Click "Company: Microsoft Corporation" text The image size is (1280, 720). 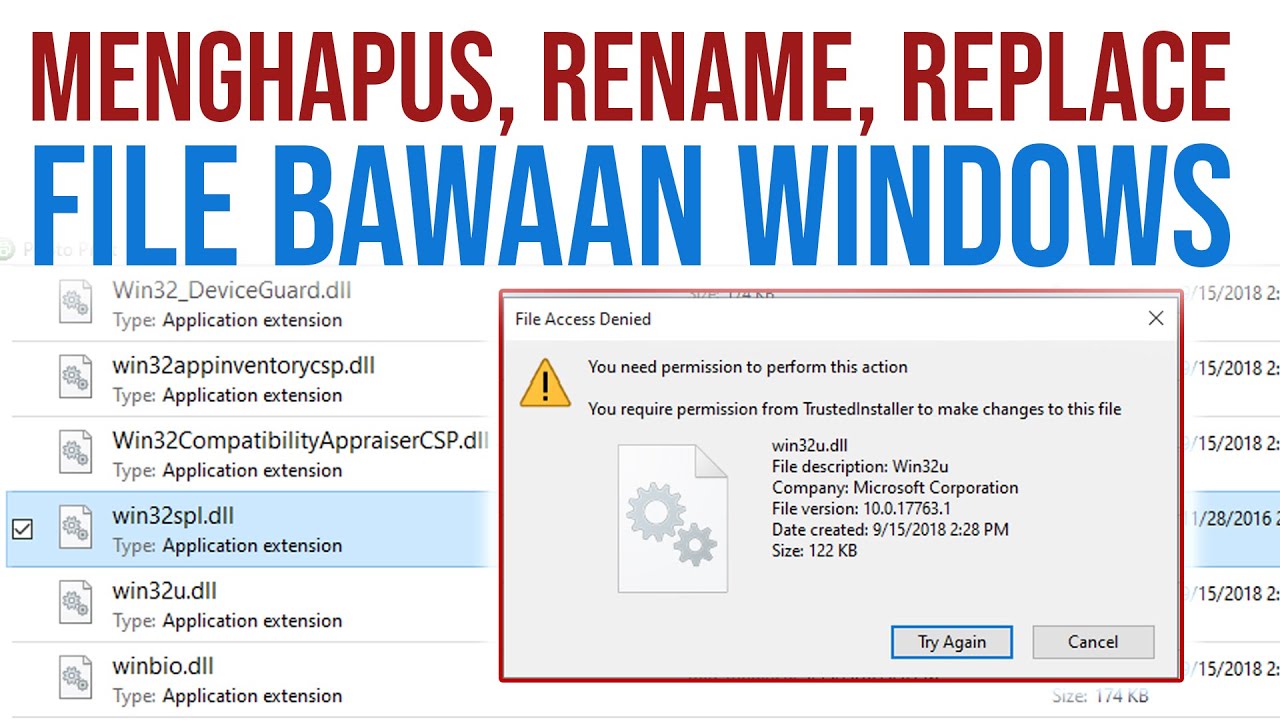(x=895, y=488)
